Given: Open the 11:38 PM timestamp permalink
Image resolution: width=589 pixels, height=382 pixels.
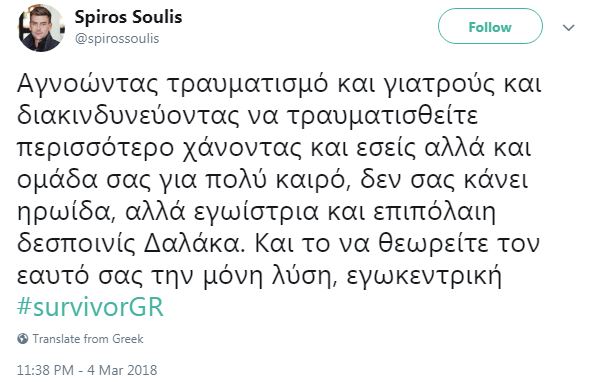Looking at the screenshot, I should [x=45, y=370].
